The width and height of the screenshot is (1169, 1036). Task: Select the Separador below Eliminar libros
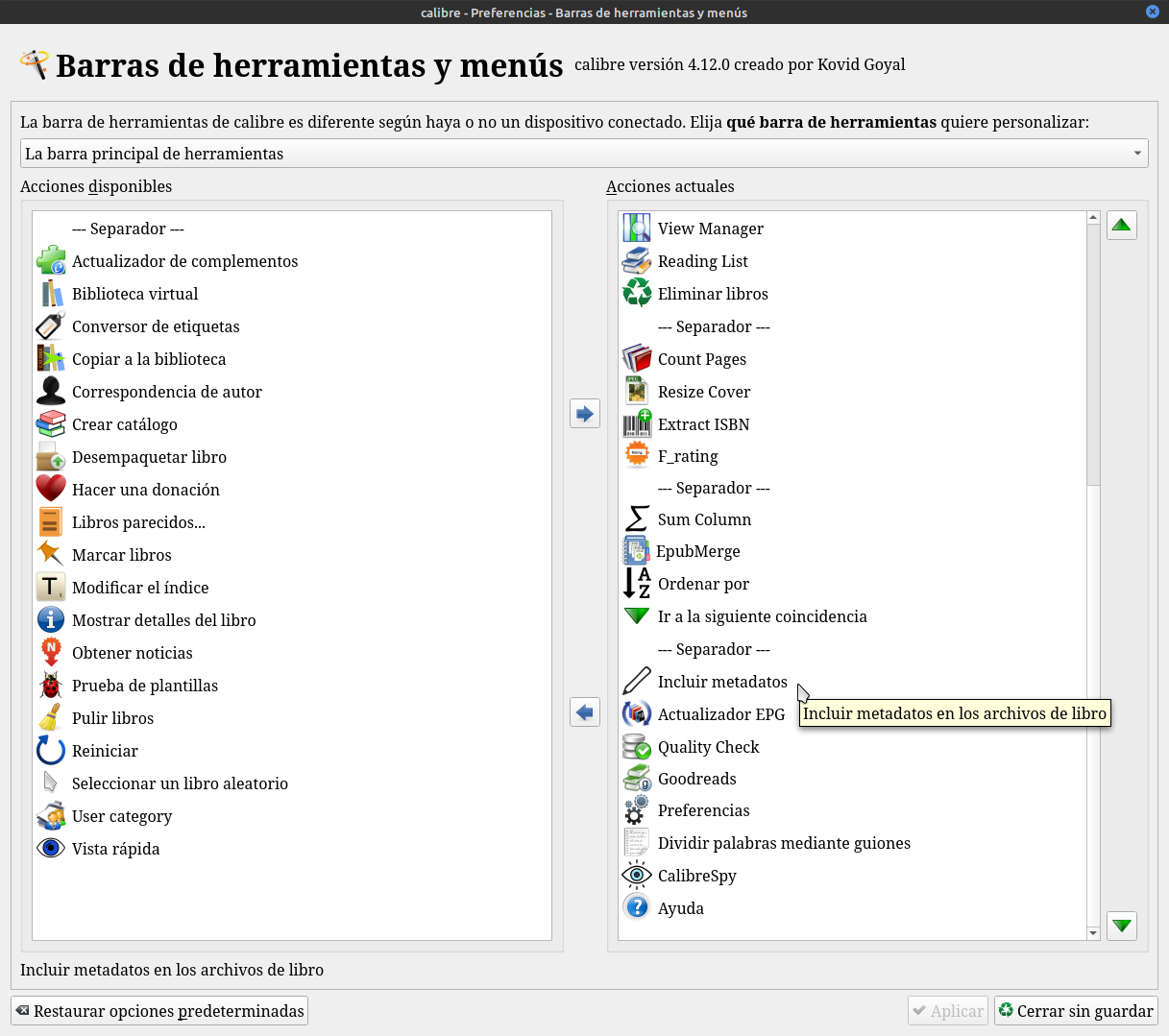click(x=853, y=326)
